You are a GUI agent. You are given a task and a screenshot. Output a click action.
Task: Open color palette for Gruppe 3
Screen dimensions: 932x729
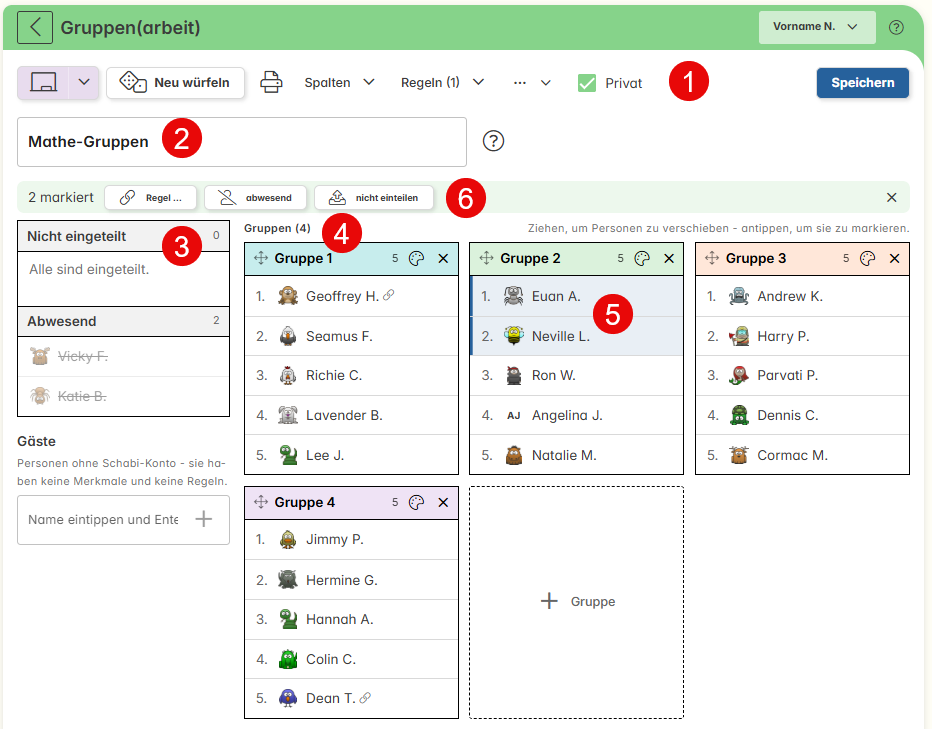point(868,258)
